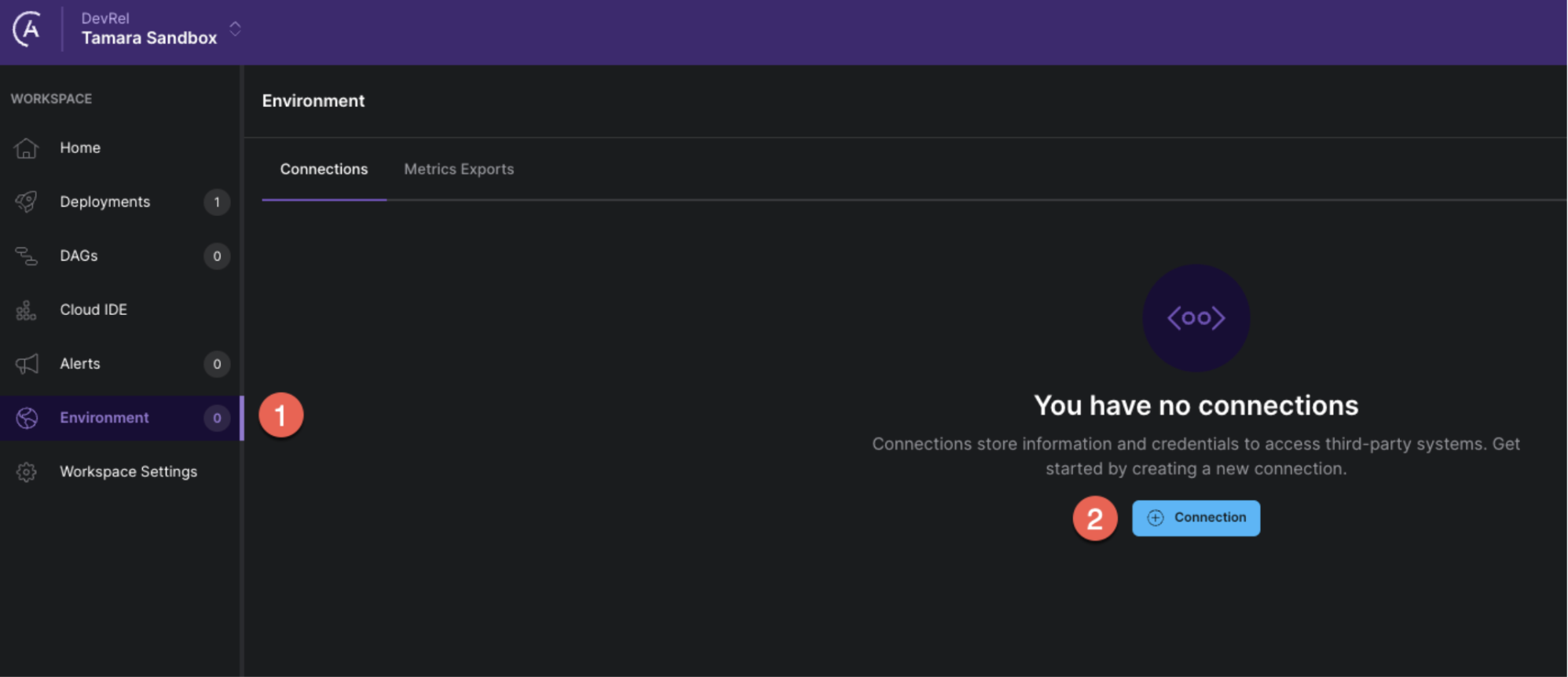This screenshot has height=677, width=1568.
Task: Open Cloud IDE via its blocks icon
Action: pos(27,310)
